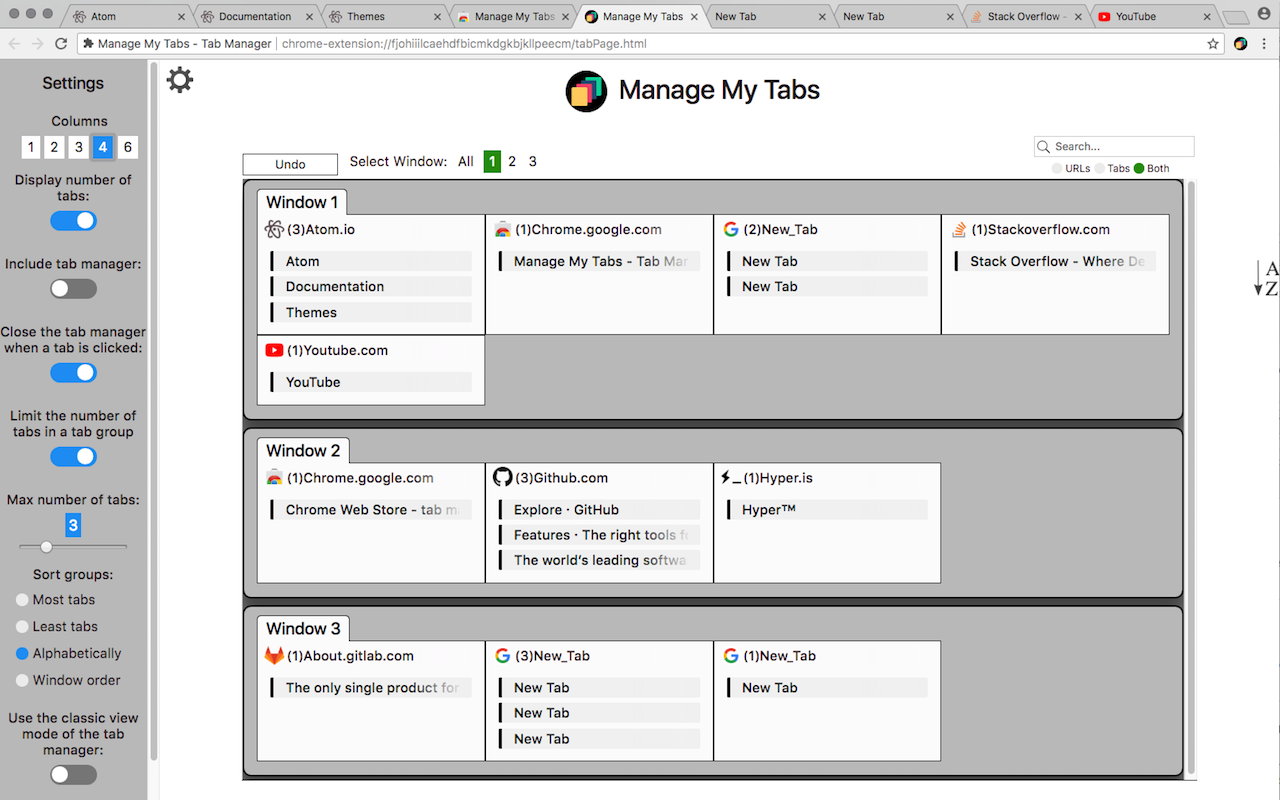Click the Github.com group octocat icon
1280x800 pixels.
pos(503,478)
